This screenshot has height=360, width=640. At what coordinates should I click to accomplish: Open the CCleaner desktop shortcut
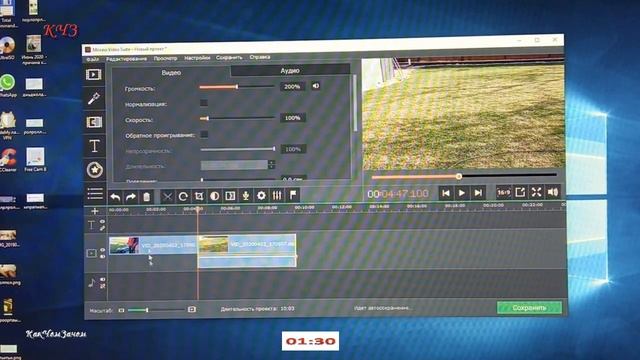(x=8, y=160)
